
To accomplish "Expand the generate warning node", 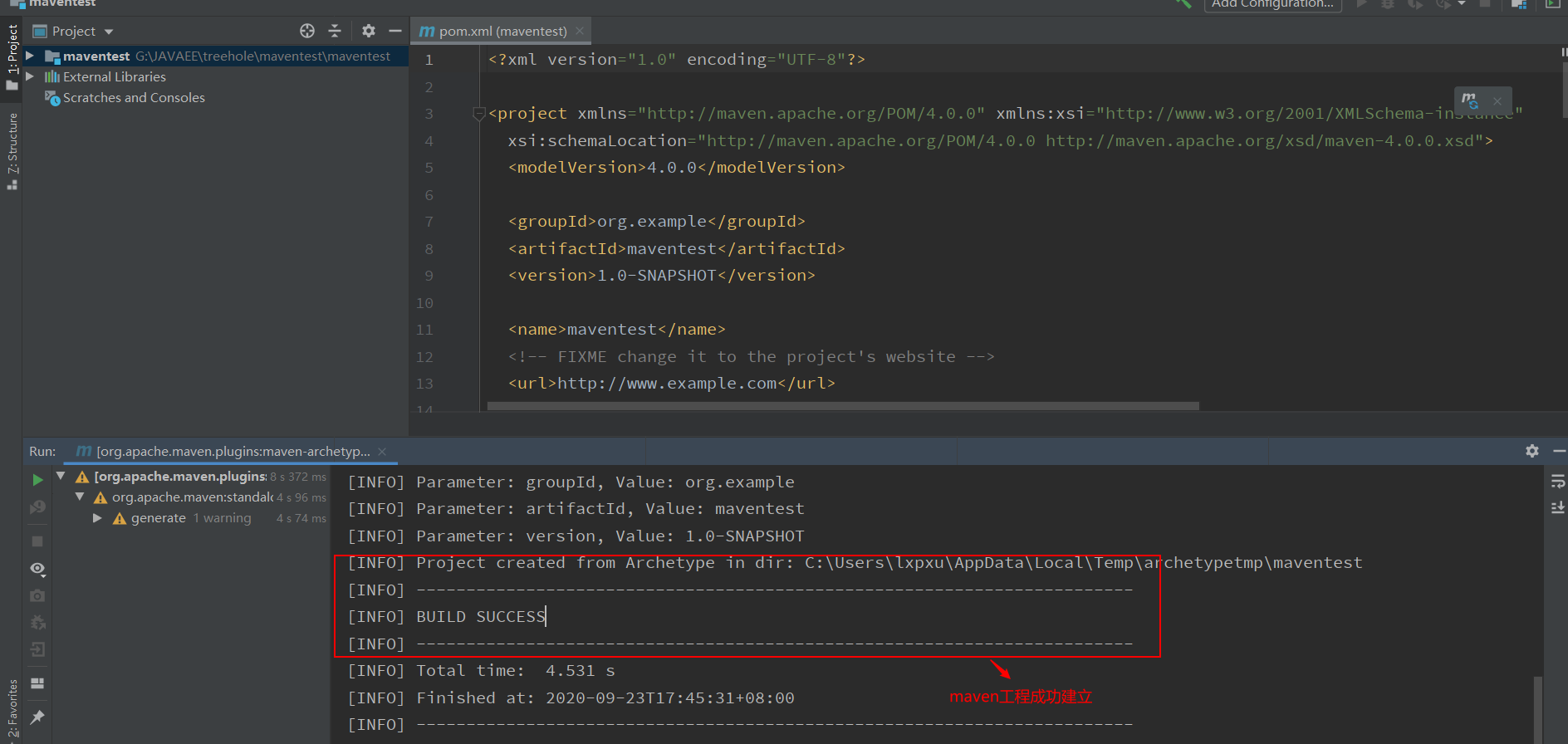I will pyautogui.click(x=98, y=517).
